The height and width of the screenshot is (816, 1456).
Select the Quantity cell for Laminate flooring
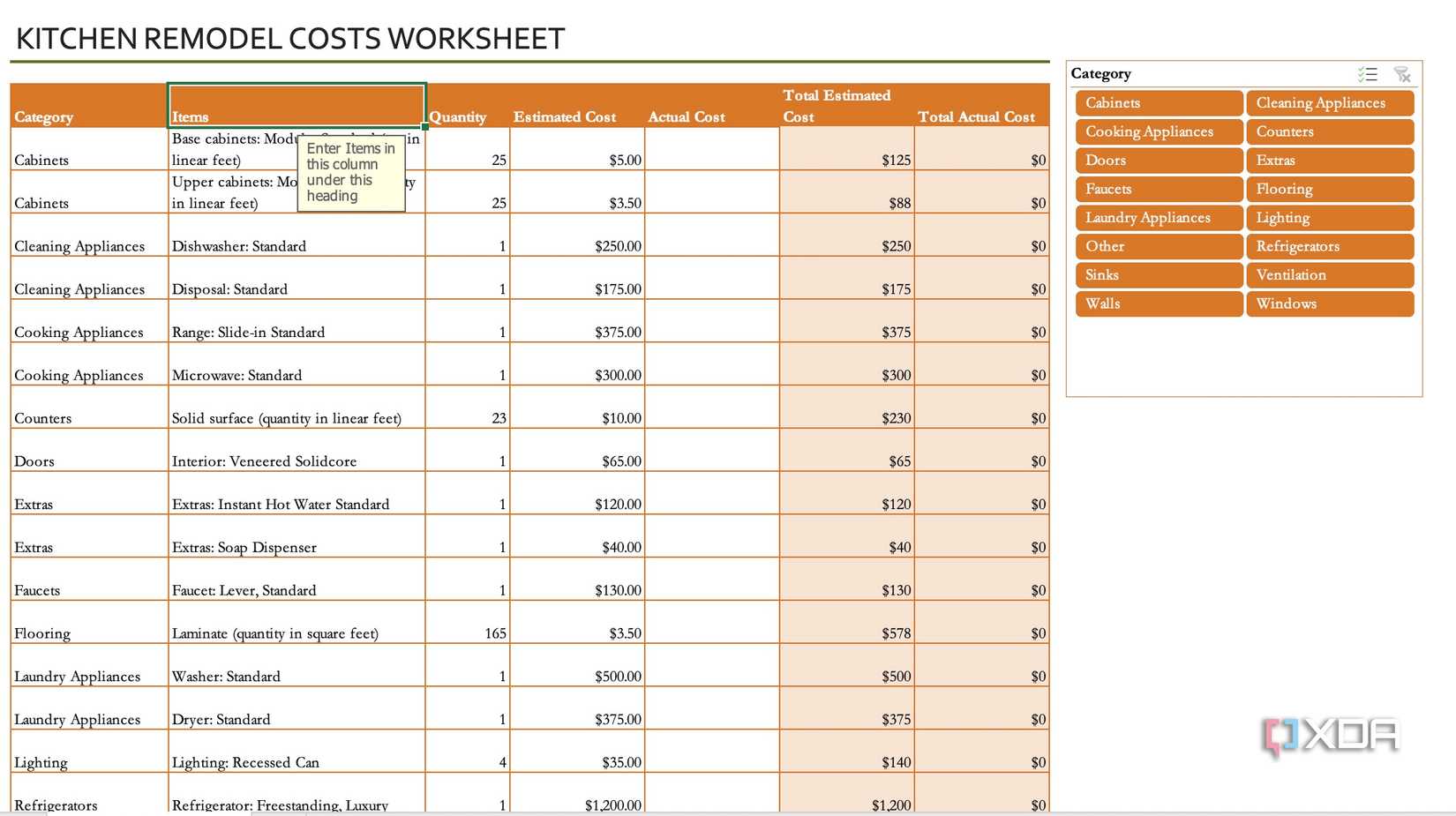pyautogui.click(x=468, y=633)
